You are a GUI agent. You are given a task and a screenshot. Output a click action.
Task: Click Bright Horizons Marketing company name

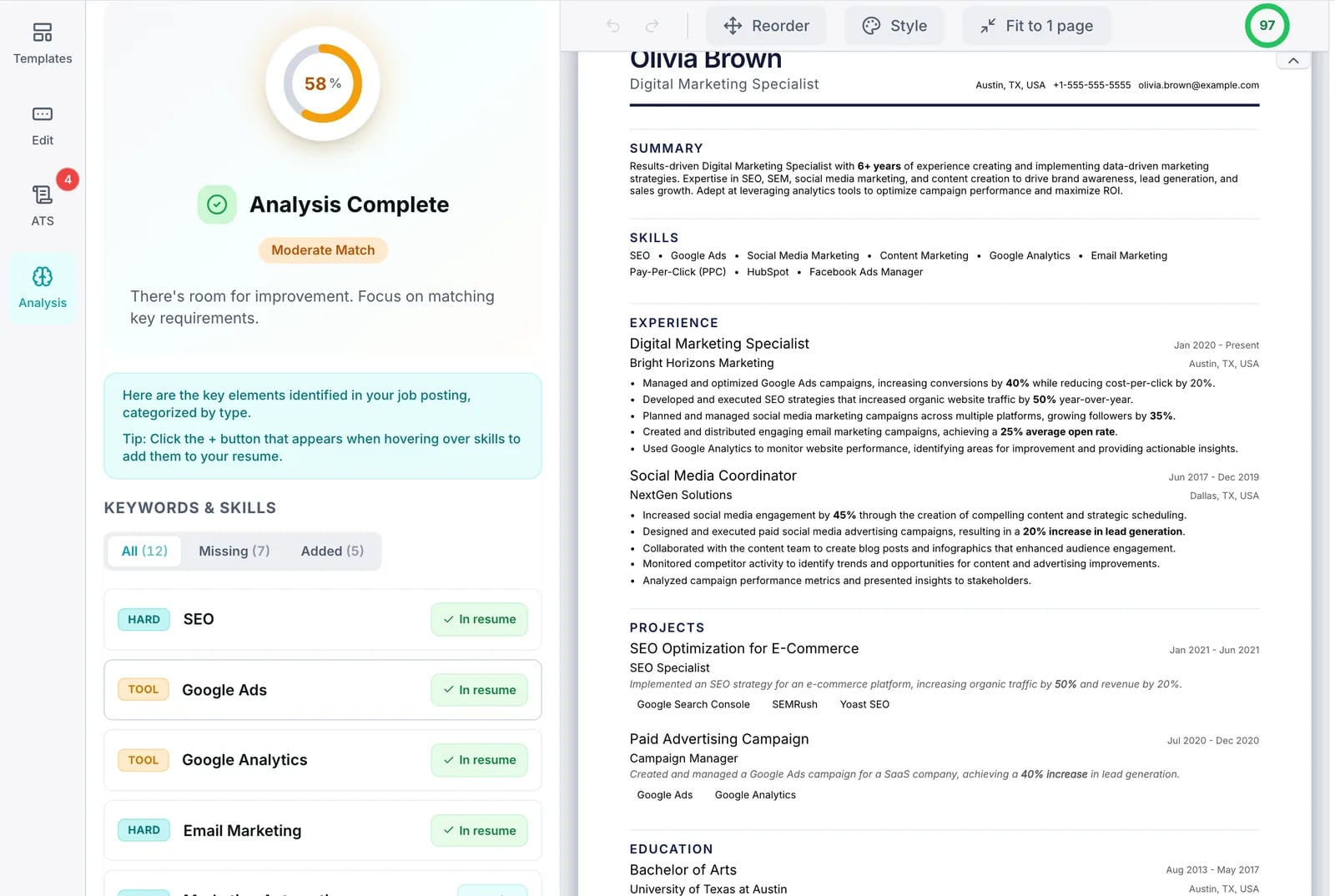(x=701, y=363)
